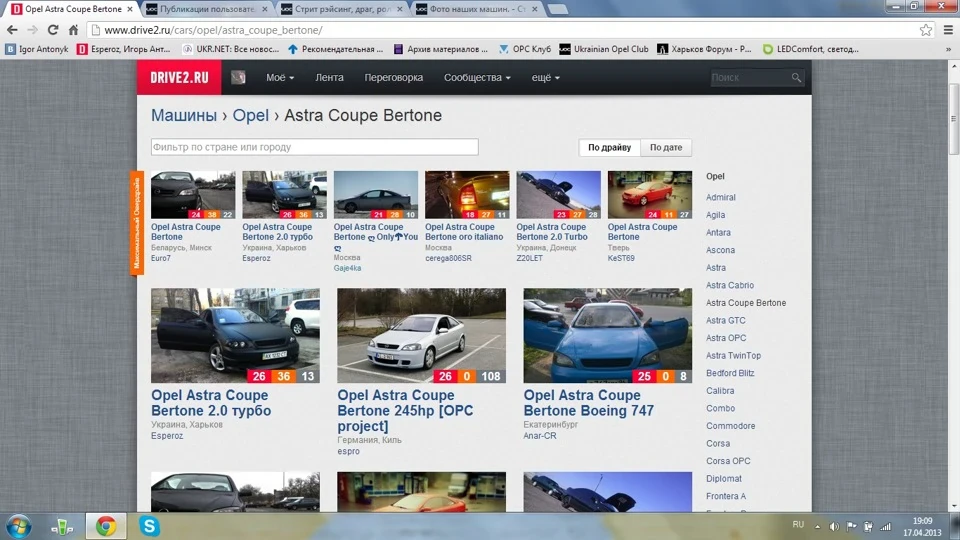Bookmark this page with the star icon

tap(926, 30)
